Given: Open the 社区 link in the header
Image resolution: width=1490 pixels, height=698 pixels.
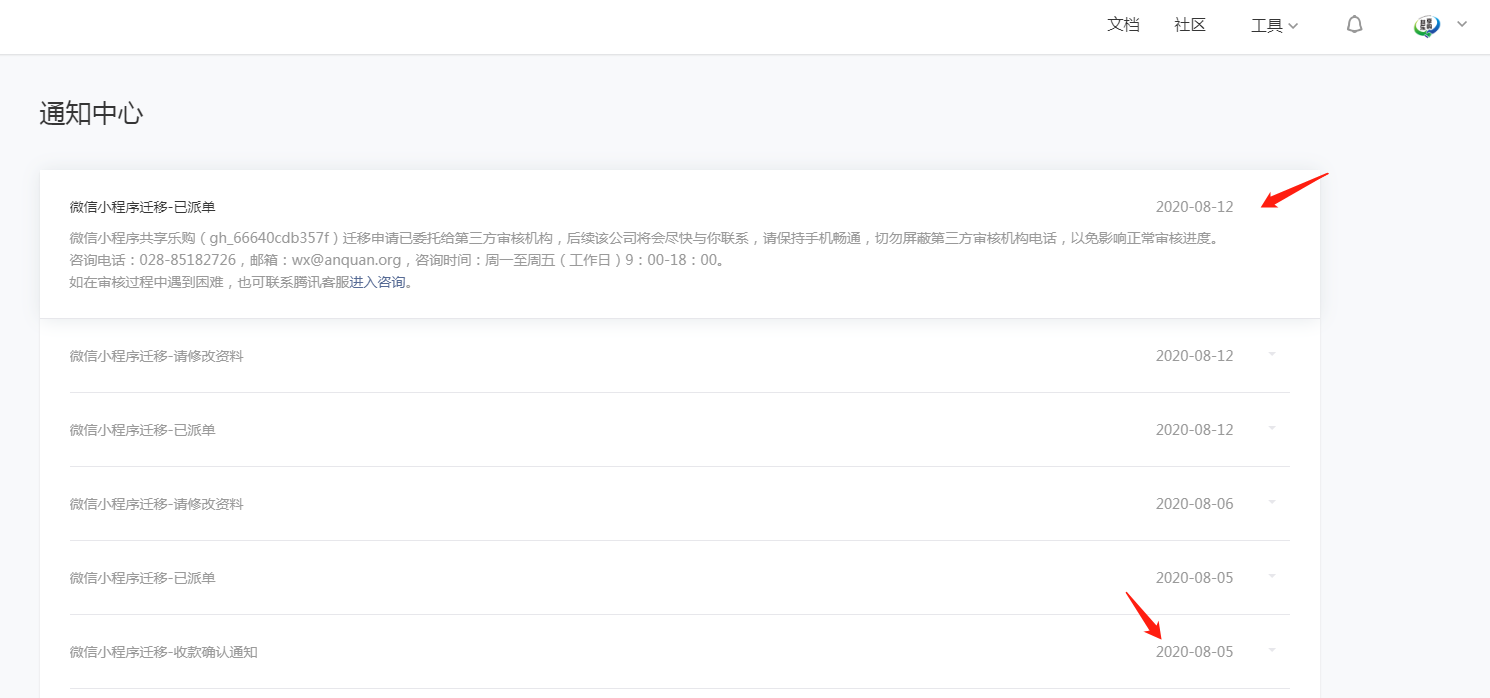Looking at the screenshot, I should click(x=1190, y=25).
